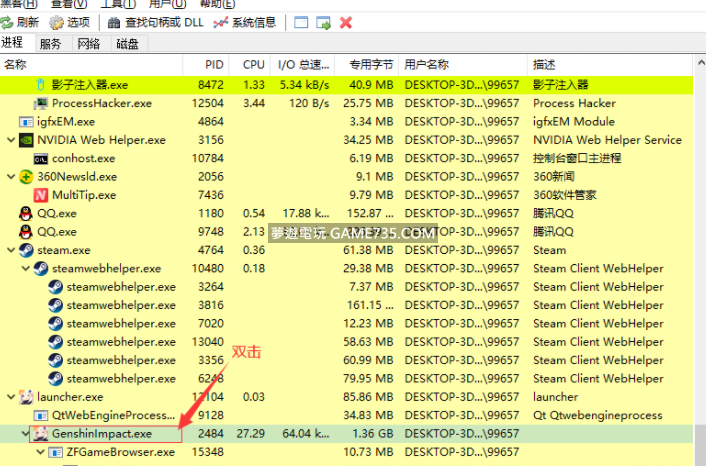
Task: Click the find window and thread icon
Action: (323, 22)
